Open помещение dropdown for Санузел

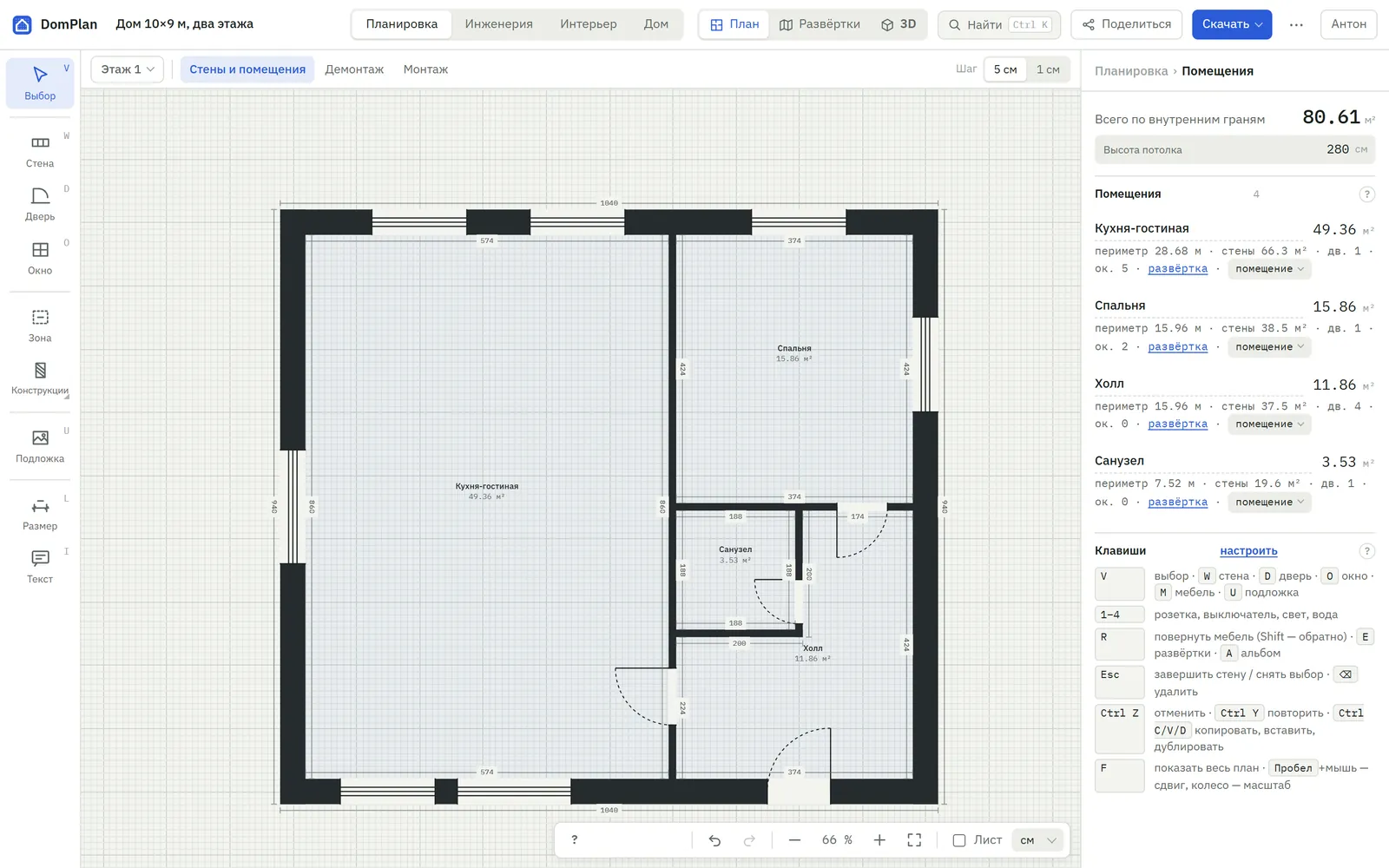tap(1269, 503)
